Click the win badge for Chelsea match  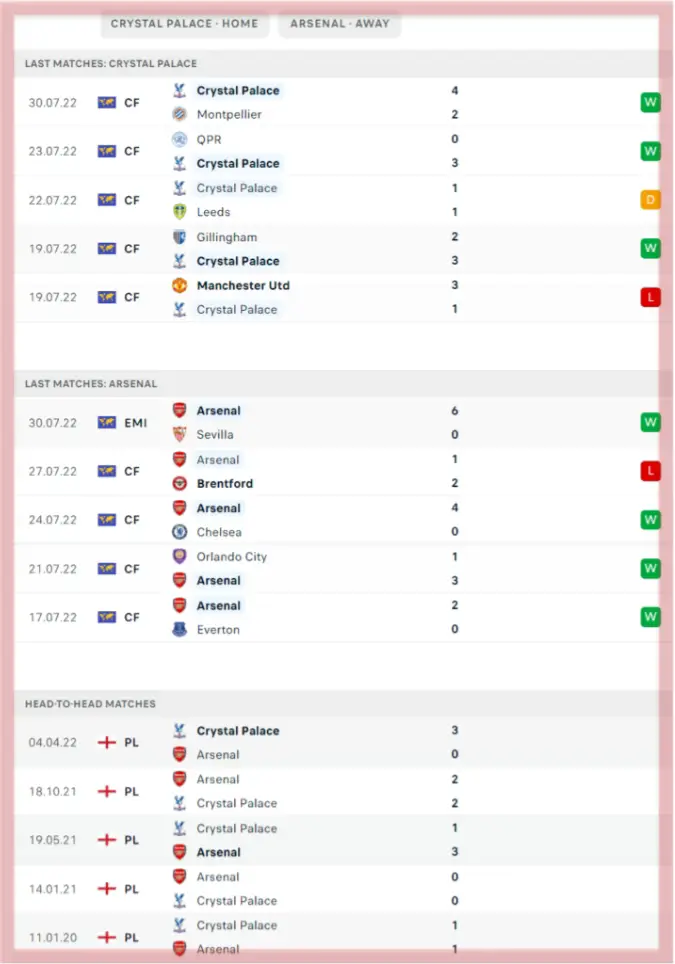point(650,520)
